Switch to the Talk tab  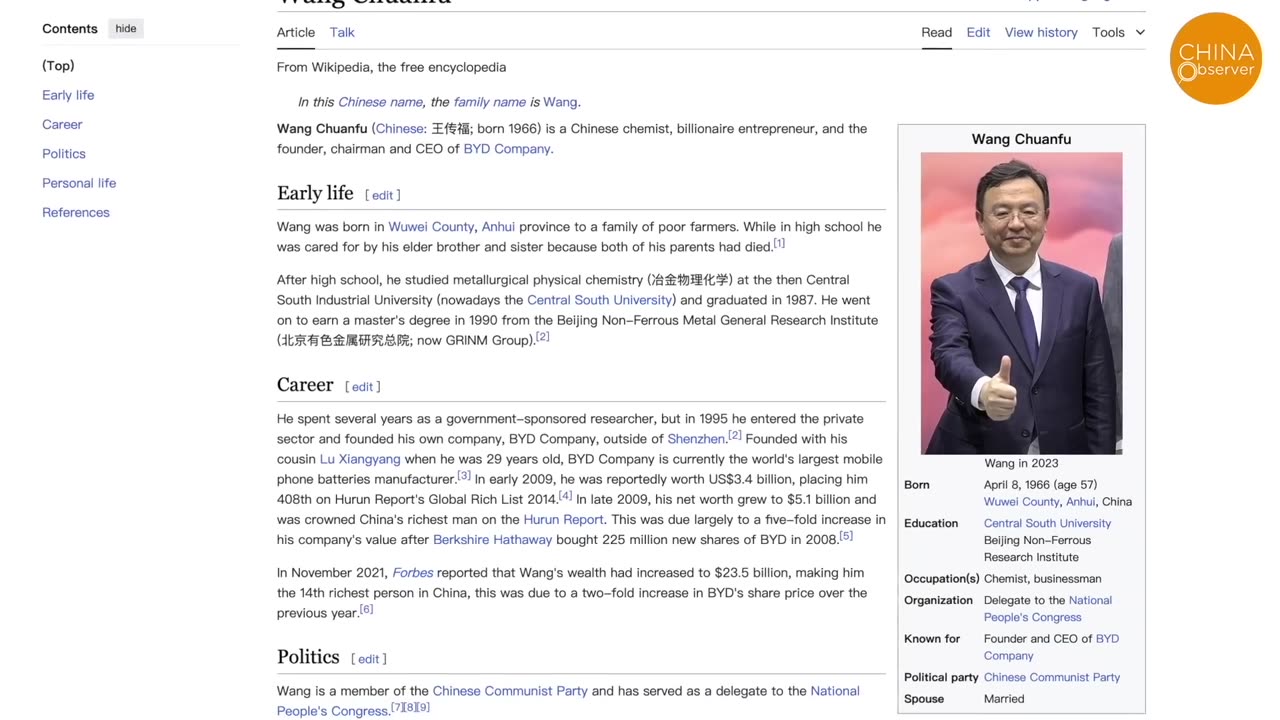[x=342, y=32]
